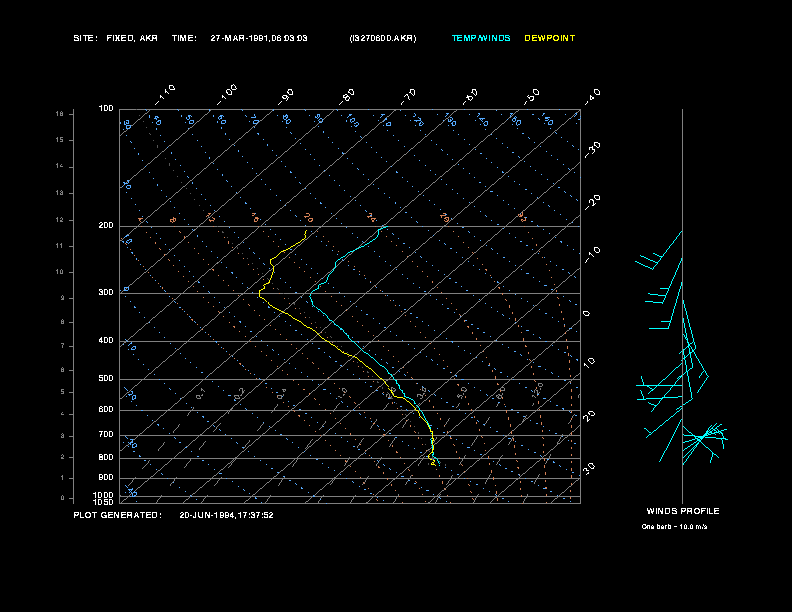Image resolution: width=792 pixels, height=612 pixels.
Task: Click the 600 pressure level label
Action: coord(106,410)
